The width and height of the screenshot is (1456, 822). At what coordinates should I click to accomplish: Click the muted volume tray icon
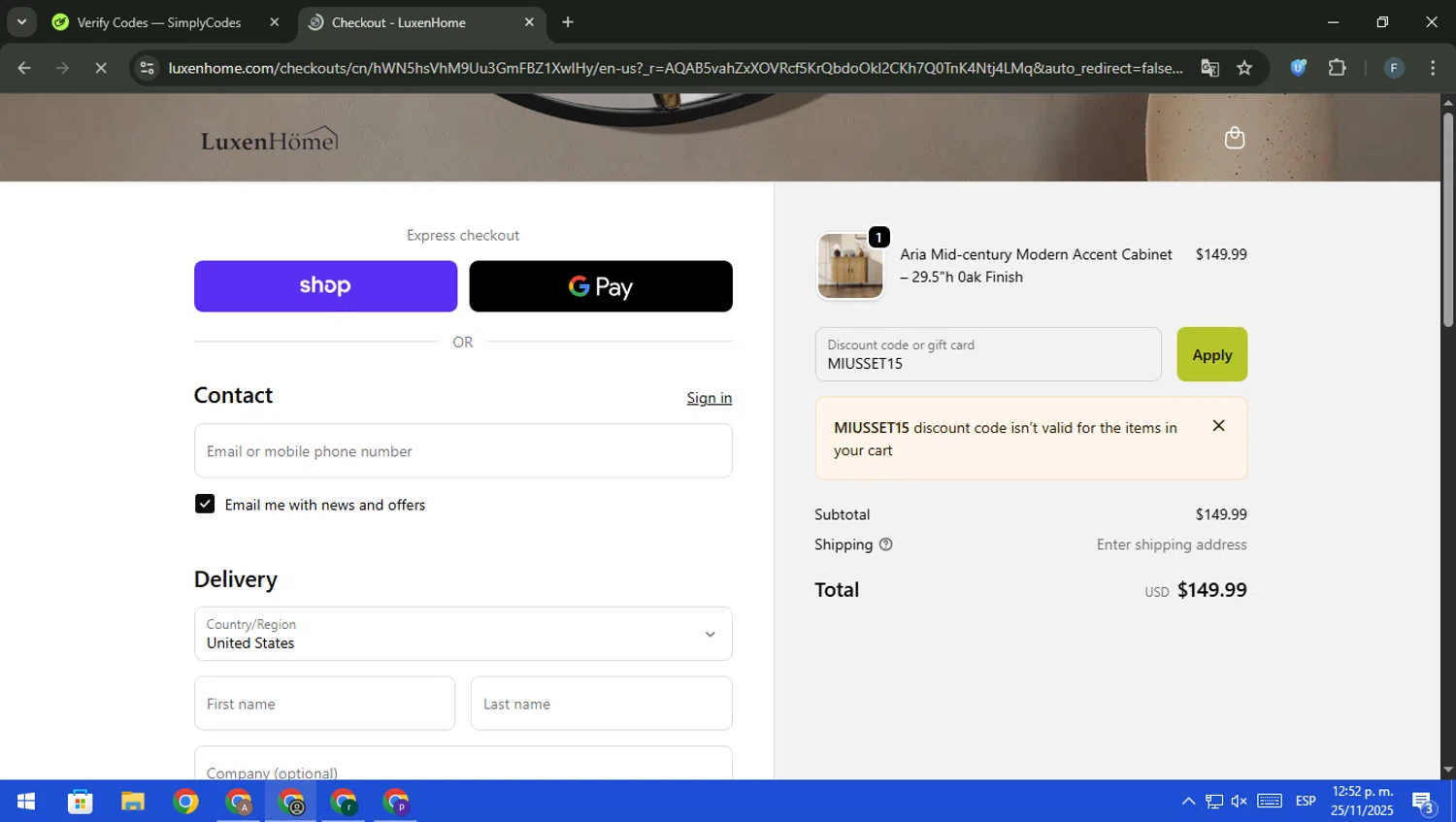(1240, 802)
